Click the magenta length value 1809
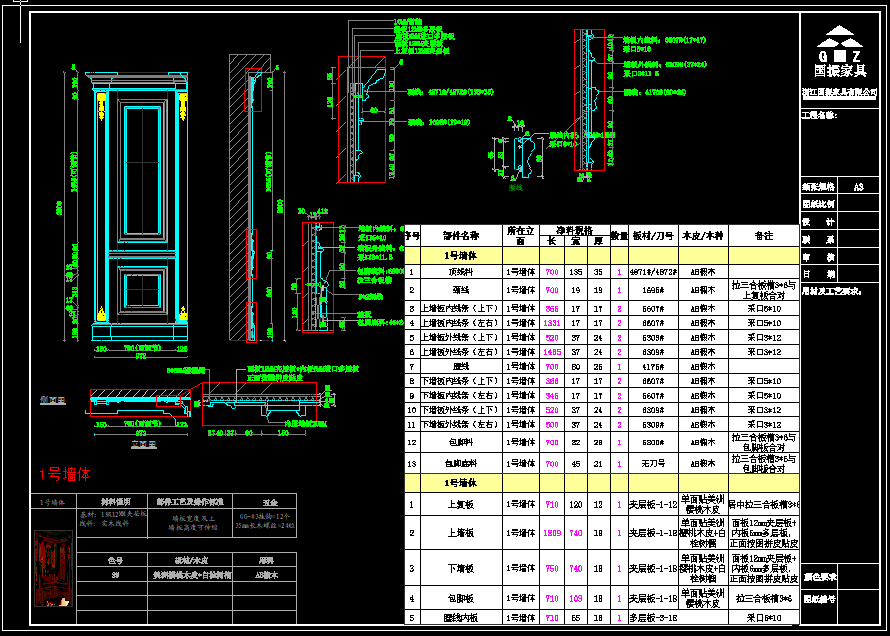The height and width of the screenshot is (636, 890). (x=551, y=533)
